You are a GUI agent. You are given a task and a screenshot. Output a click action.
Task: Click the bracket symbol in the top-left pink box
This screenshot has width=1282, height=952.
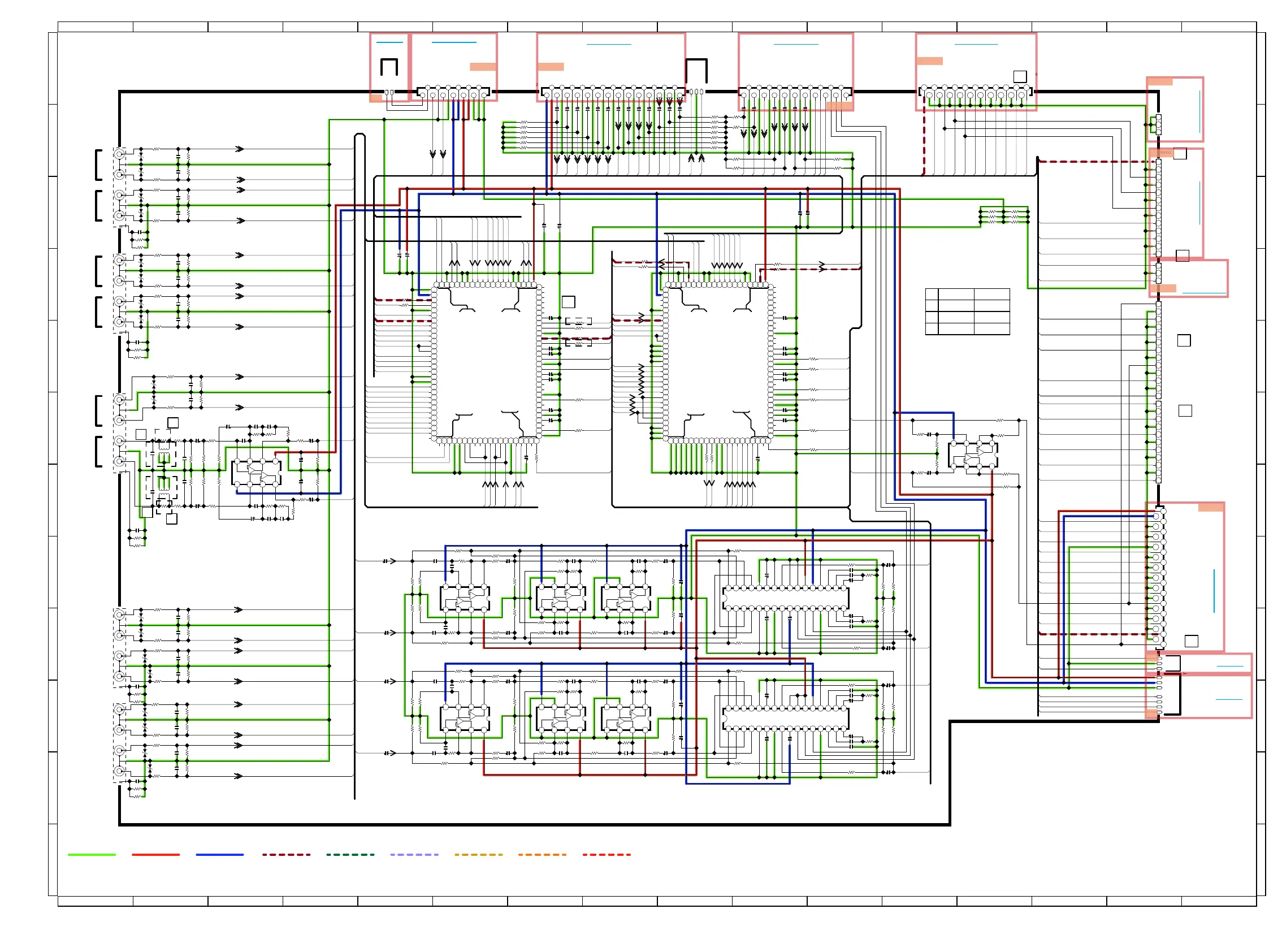coord(389,67)
